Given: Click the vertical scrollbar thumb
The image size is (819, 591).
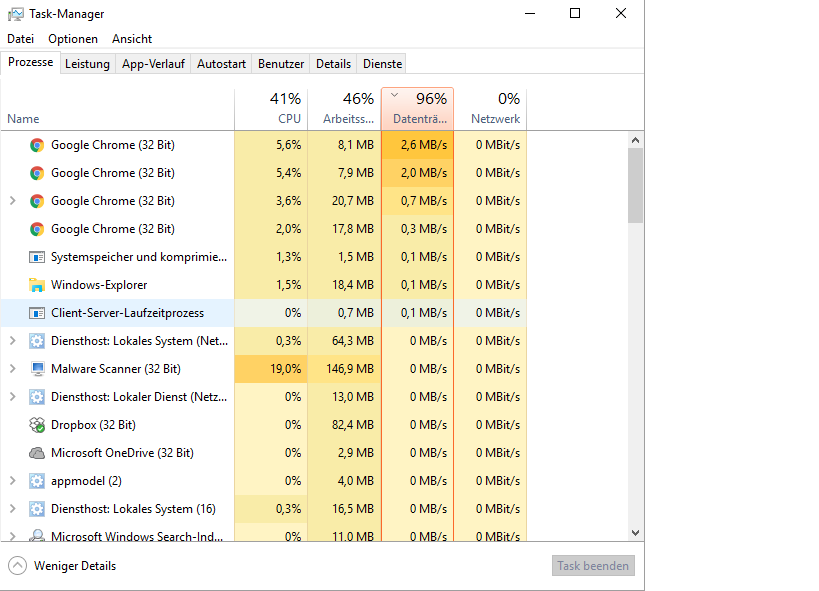Looking at the screenshot, I should (635, 186).
